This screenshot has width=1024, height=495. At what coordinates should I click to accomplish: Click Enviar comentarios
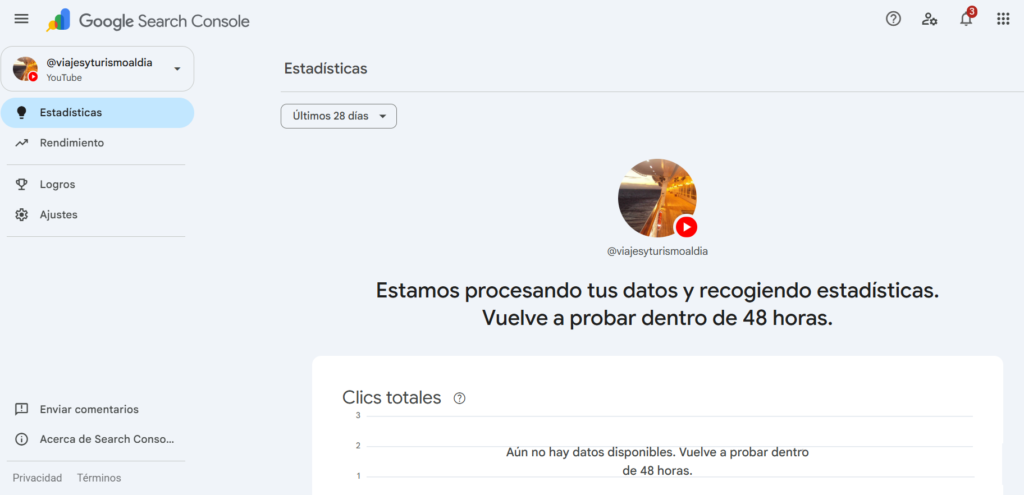pos(89,409)
